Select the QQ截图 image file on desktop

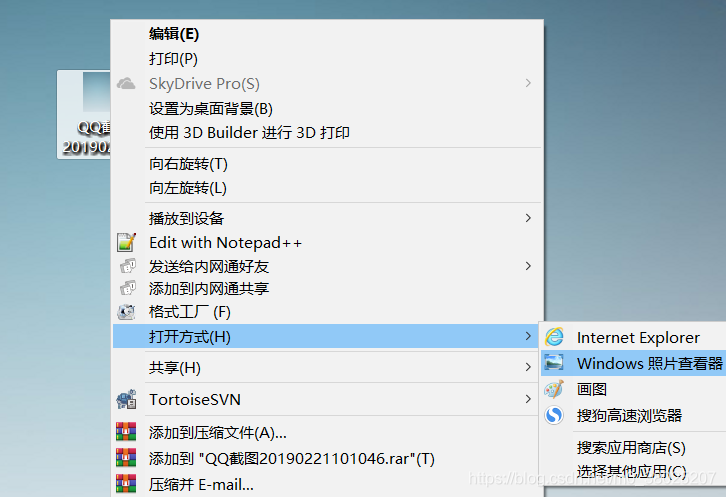click(x=84, y=114)
